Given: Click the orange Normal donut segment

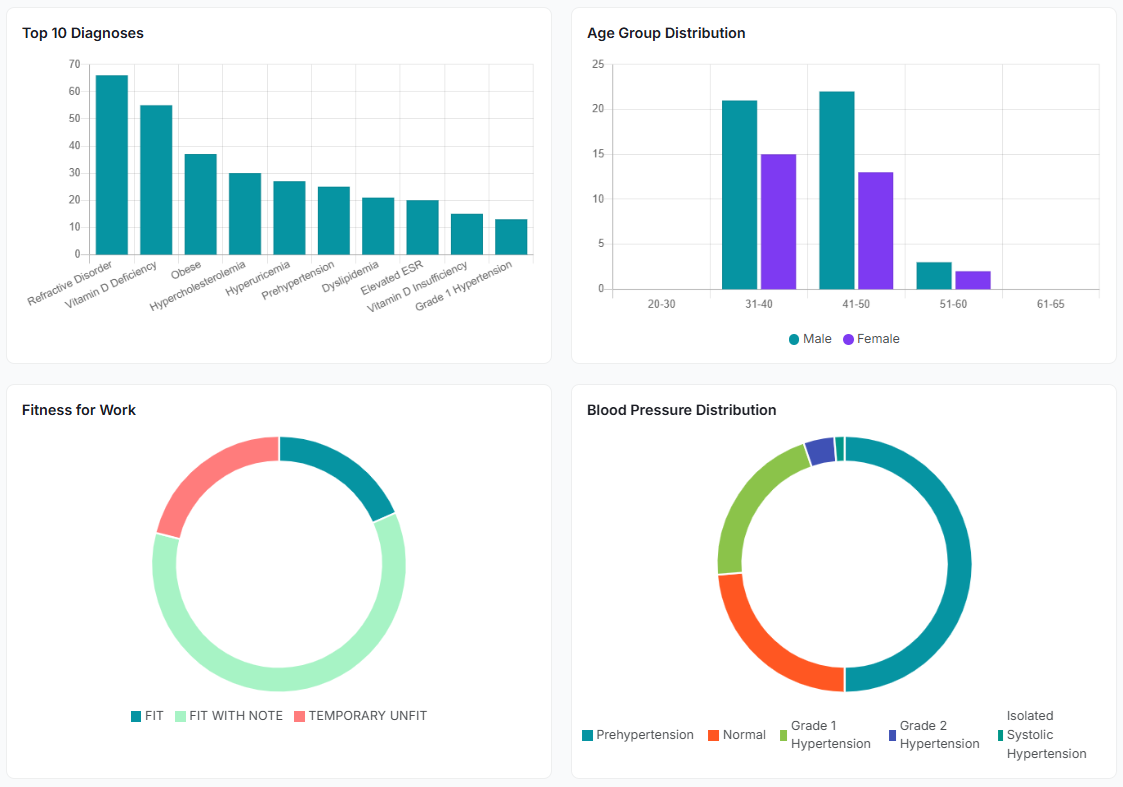Looking at the screenshot, I should click(763, 639).
